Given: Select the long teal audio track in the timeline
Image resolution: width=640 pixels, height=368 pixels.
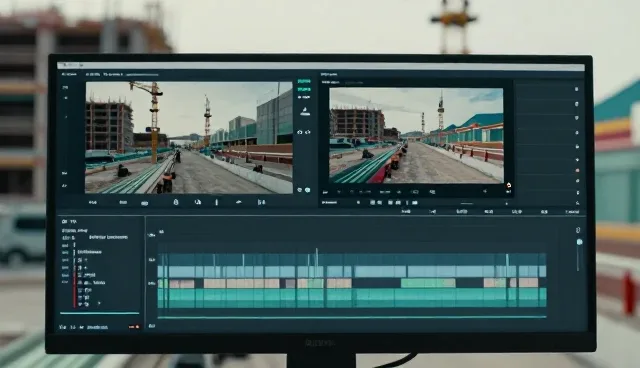Looking at the screenshot, I should (x=352, y=297).
